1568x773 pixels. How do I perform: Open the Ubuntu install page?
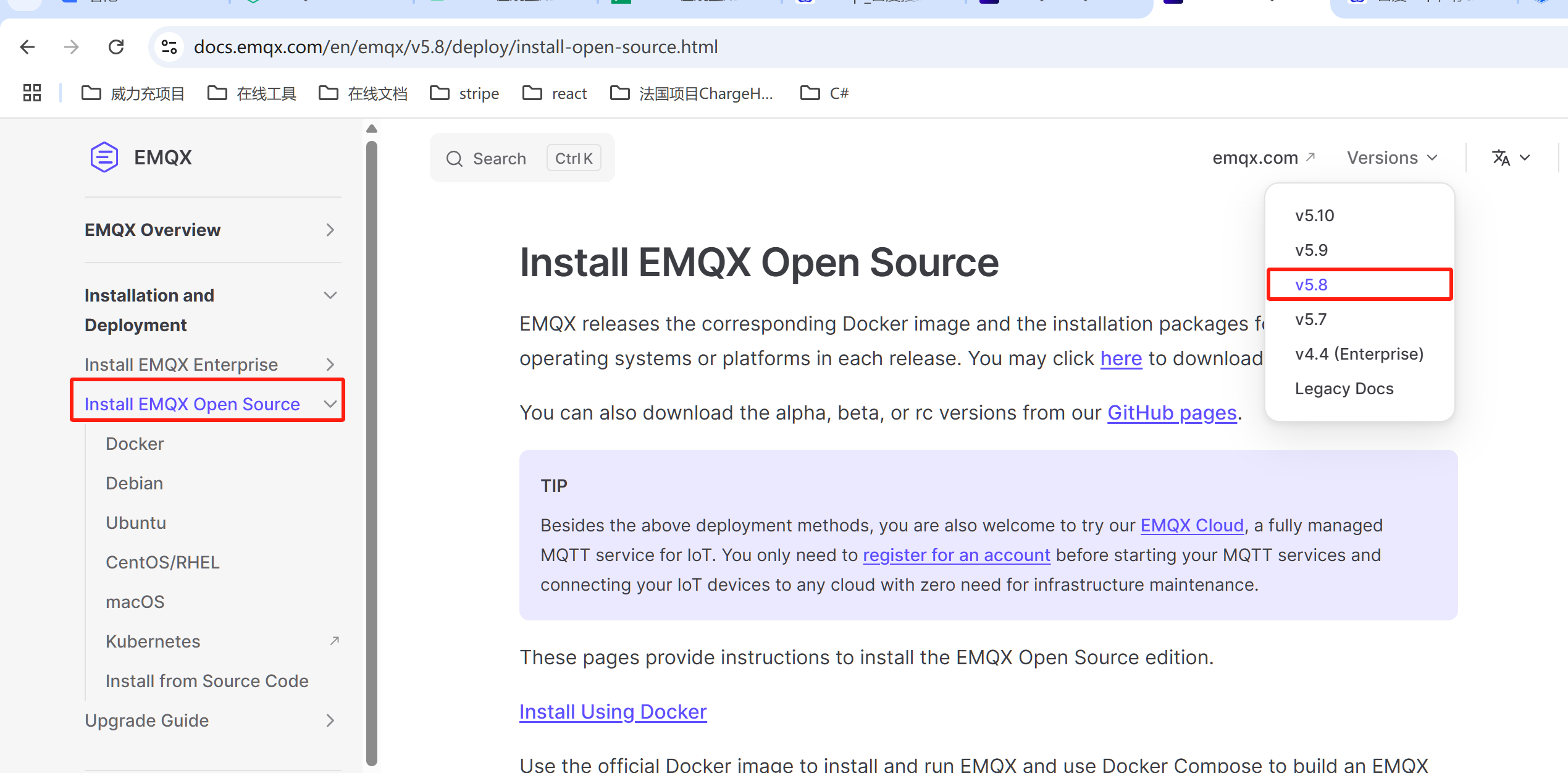point(136,523)
